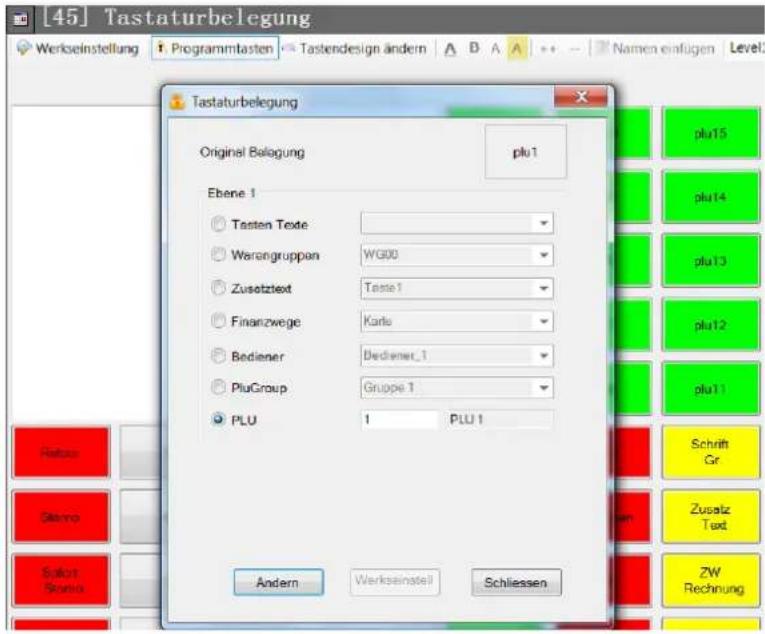Click the PLU 1 name field
The height and width of the screenshot is (634, 765).
[x=500, y=419]
